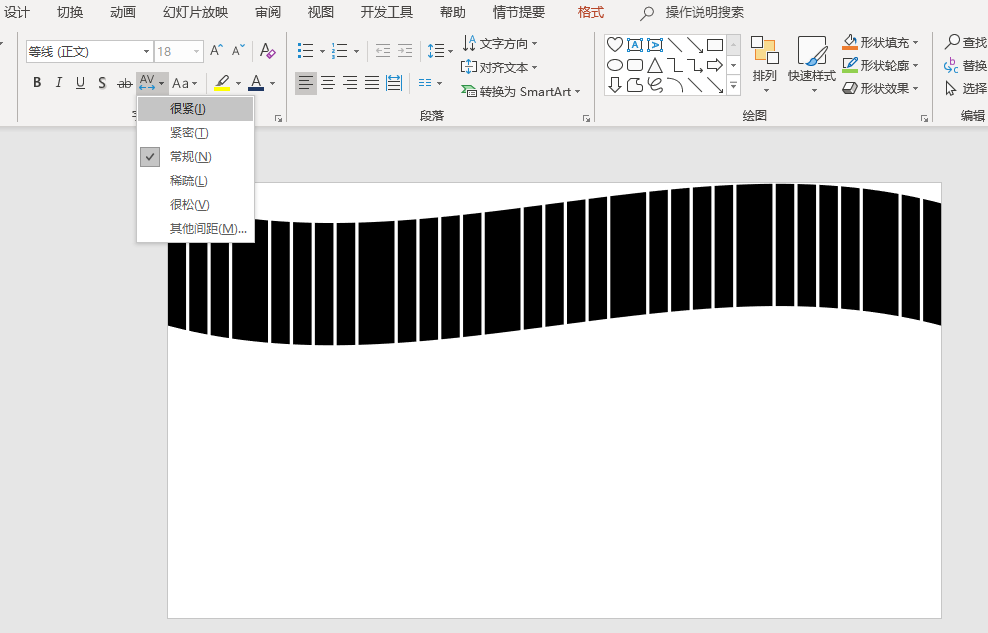Pick the elbow connector shape
Screen dimensions: 988x633
pyautogui.click(x=675, y=65)
